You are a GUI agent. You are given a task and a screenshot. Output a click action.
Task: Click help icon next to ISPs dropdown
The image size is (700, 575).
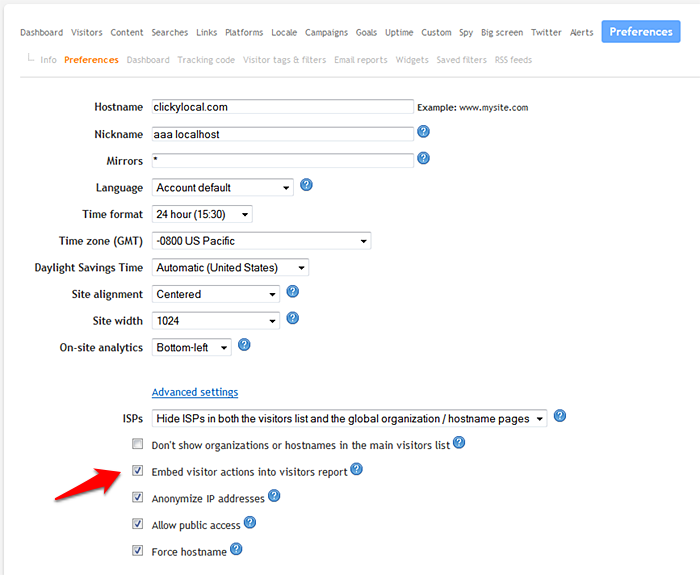point(560,416)
